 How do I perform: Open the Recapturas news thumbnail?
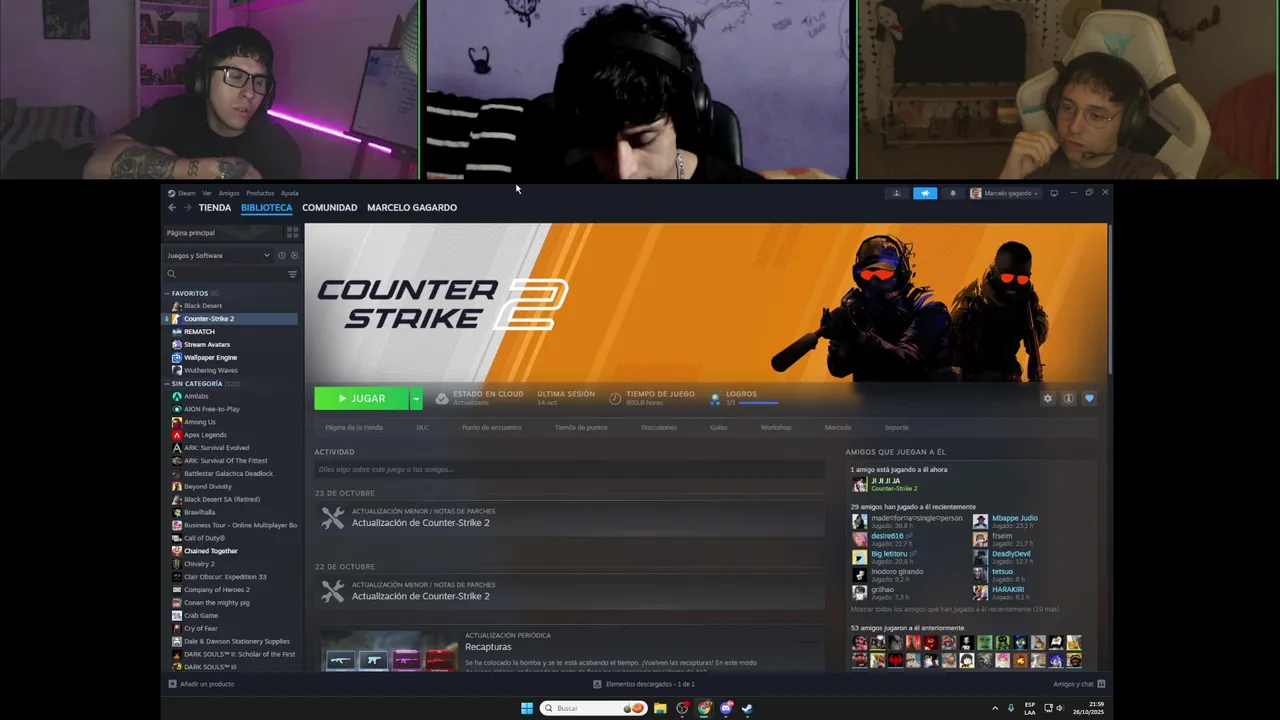click(x=389, y=650)
